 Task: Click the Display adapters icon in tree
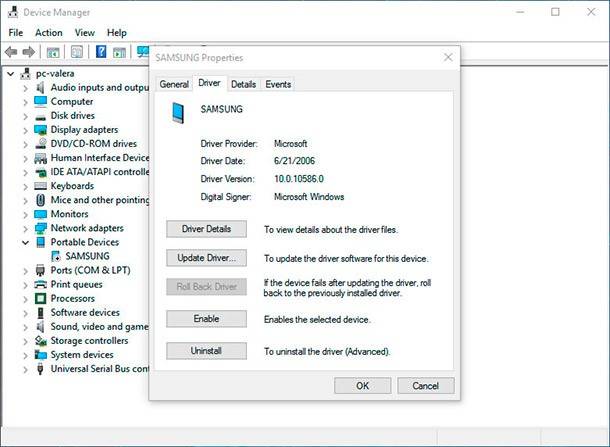(x=40, y=130)
